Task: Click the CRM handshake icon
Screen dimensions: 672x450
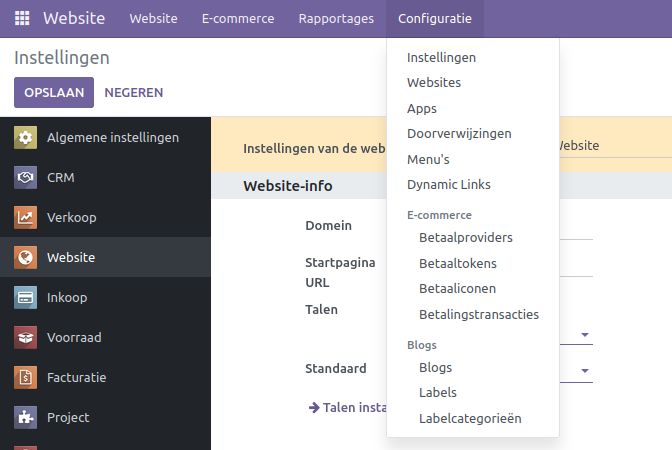Action: pyautogui.click(x=25, y=177)
